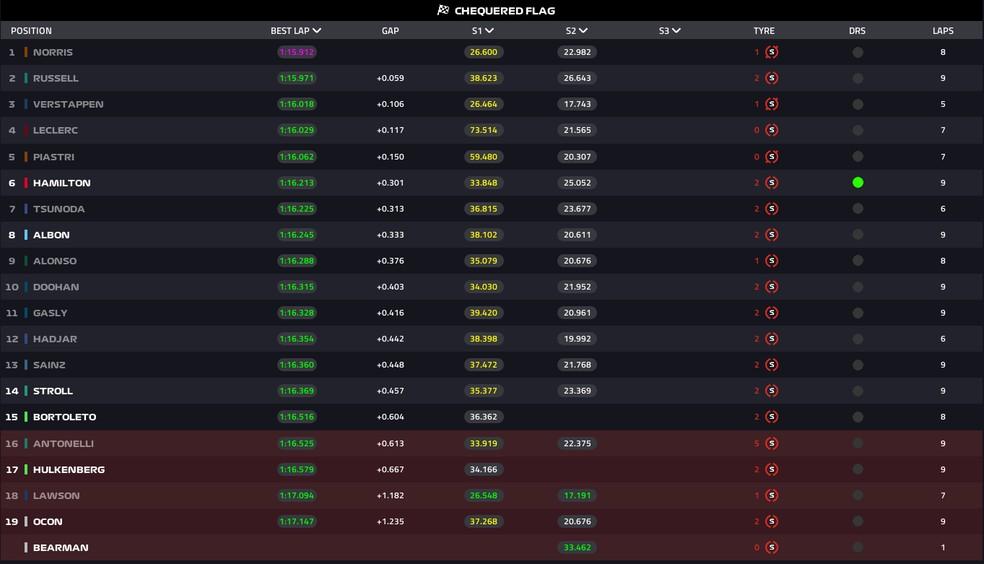Viewport: 984px width, 564px height.
Task: Click Tsunoda's DRS indicator dot
Action: (x=858, y=208)
